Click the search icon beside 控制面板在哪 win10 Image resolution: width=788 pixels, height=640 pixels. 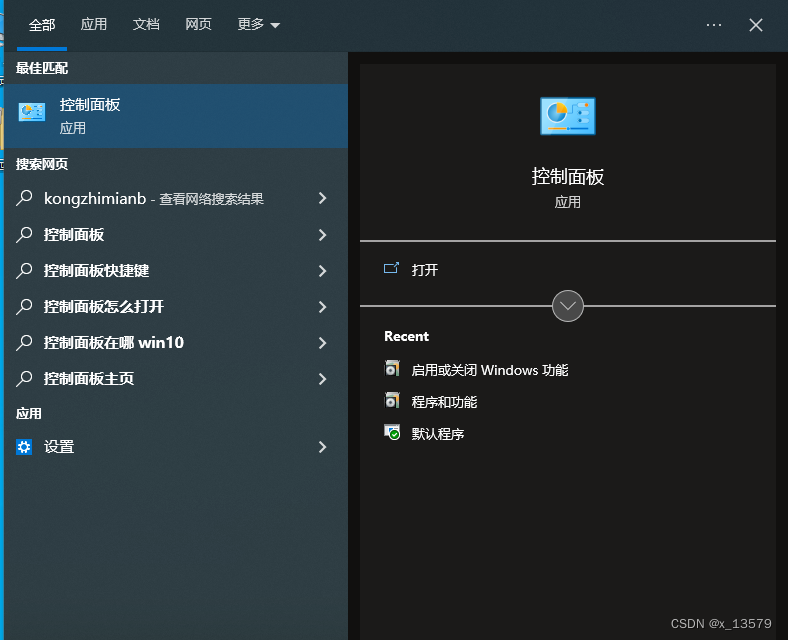[24, 343]
